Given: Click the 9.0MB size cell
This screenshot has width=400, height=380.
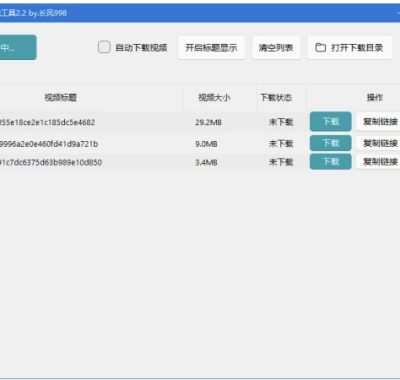Looking at the screenshot, I should [x=206, y=144].
